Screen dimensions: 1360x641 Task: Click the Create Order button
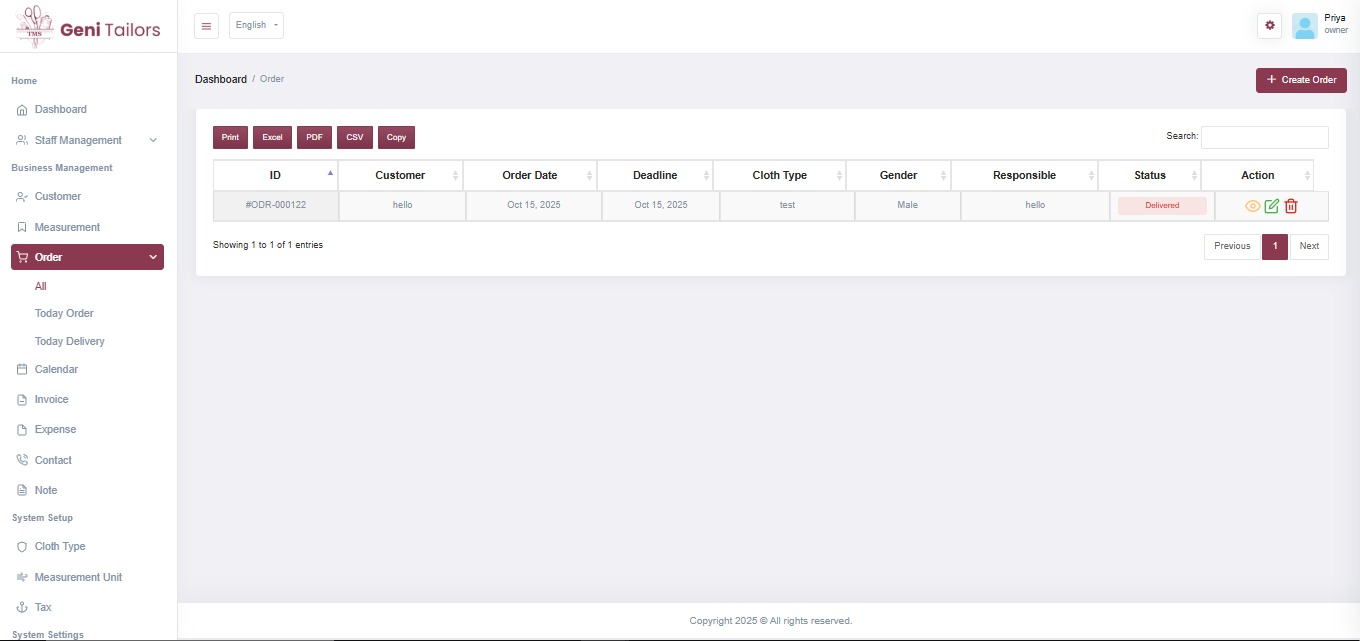coord(1300,80)
